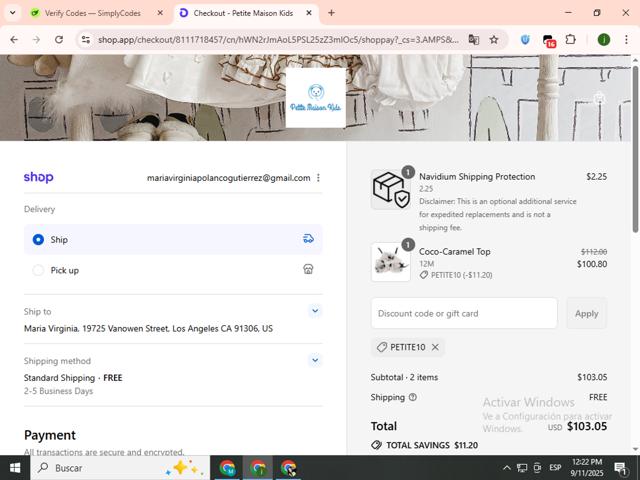Screen dimensions: 640x480
Task: Select the Checkout Petite Maison Kids tab
Action: [243, 13]
